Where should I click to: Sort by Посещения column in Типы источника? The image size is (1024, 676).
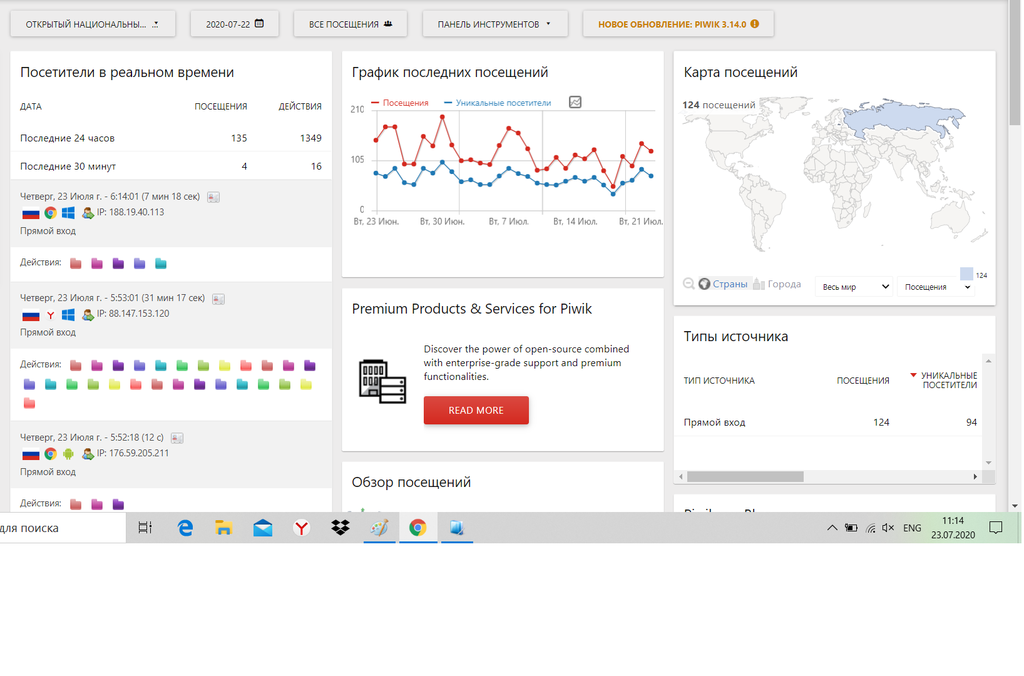[x=863, y=381]
